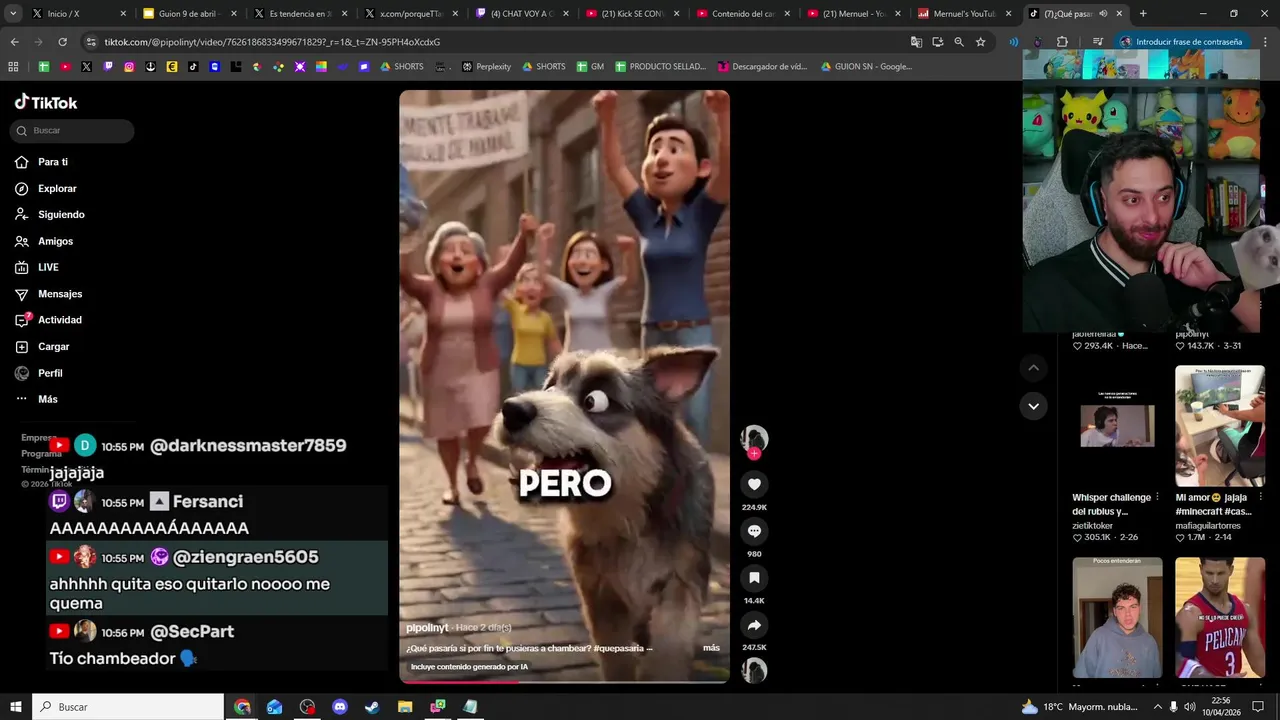The image size is (1280, 720).
Task: Open the comments bubble icon
Action: pyautogui.click(x=754, y=531)
